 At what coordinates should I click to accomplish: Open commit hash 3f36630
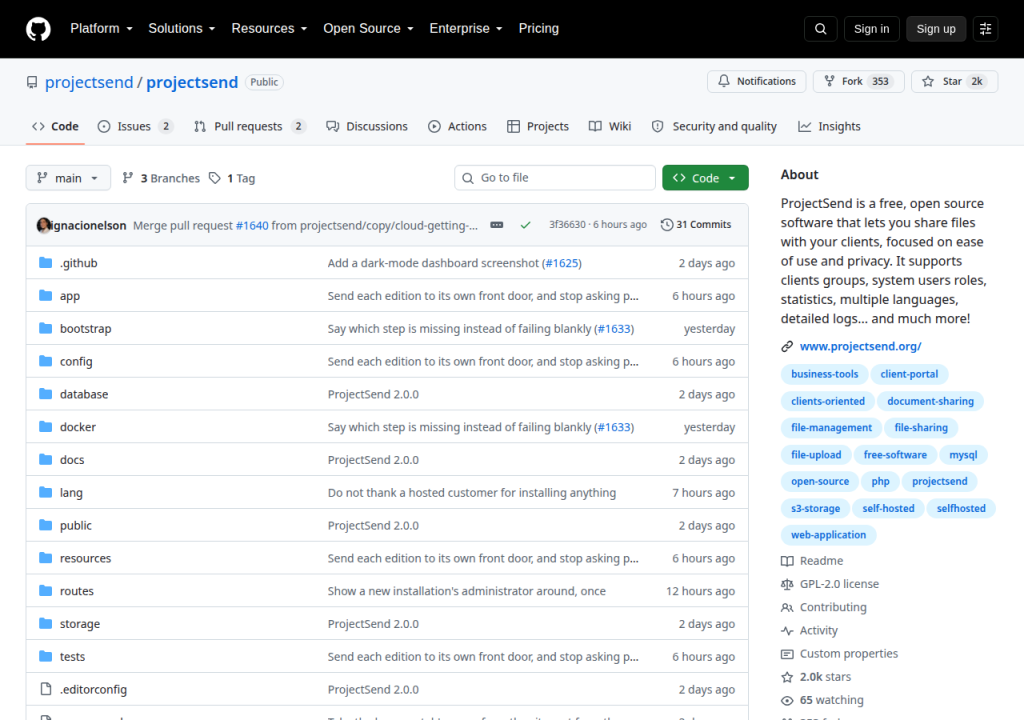pos(567,225)
